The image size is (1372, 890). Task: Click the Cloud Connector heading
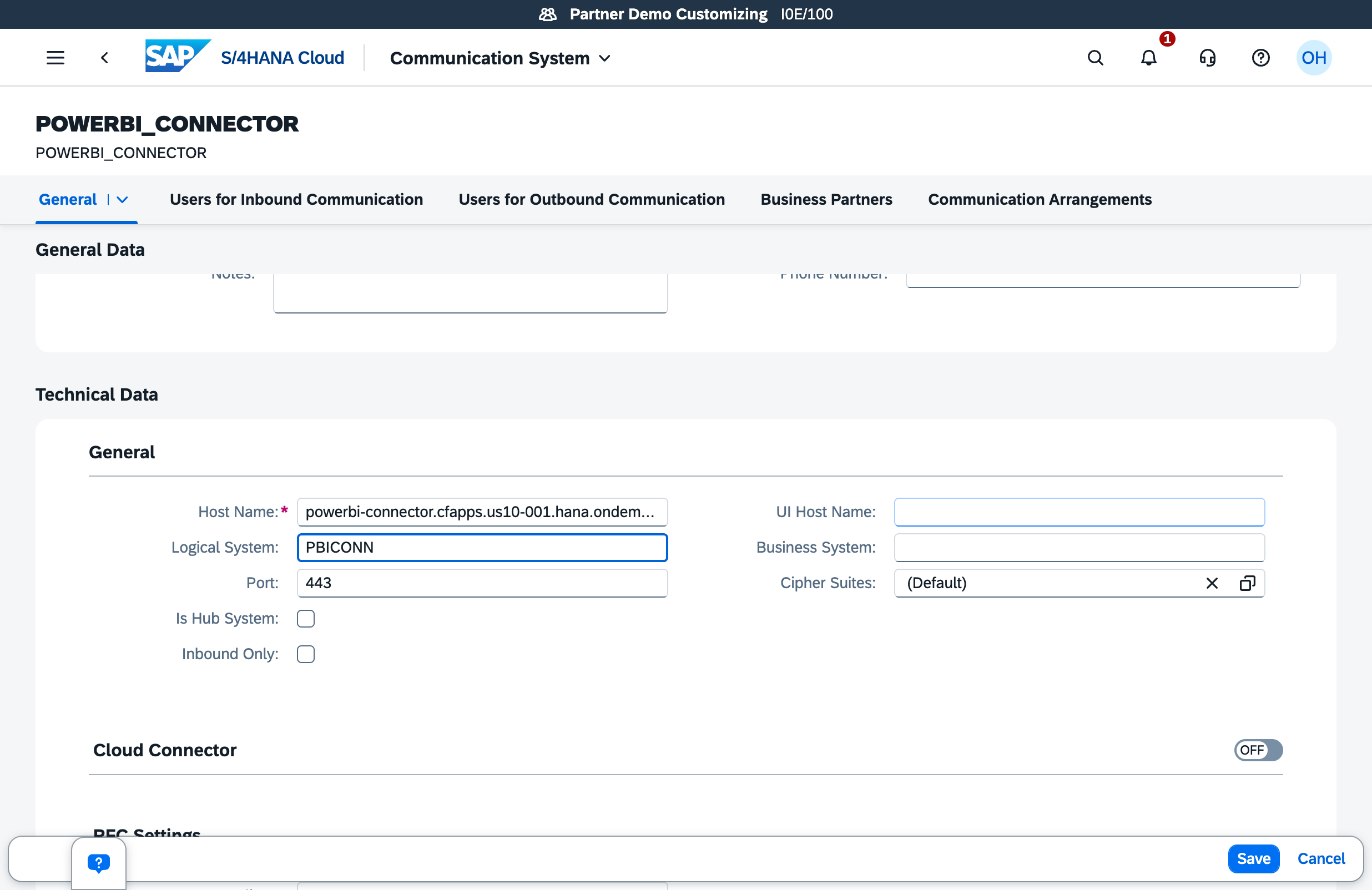tap(165, 750)
